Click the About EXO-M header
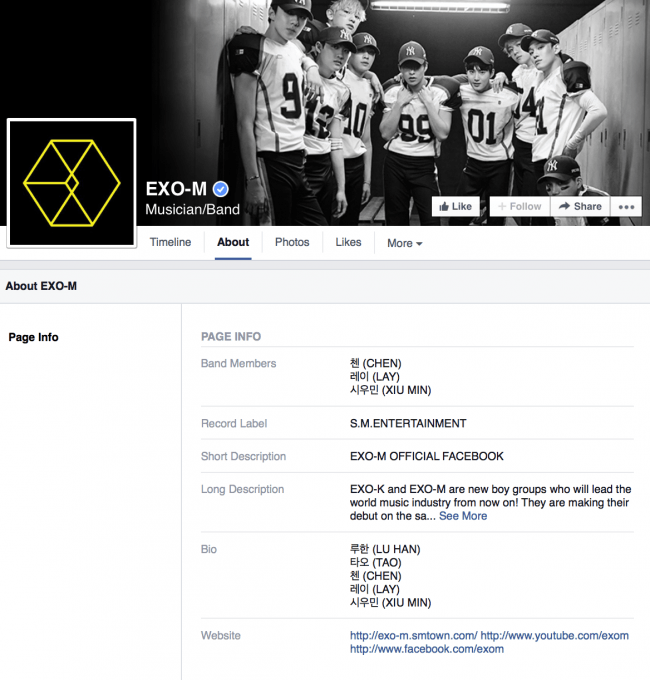The image size is (650, 680). coord(41,286)
